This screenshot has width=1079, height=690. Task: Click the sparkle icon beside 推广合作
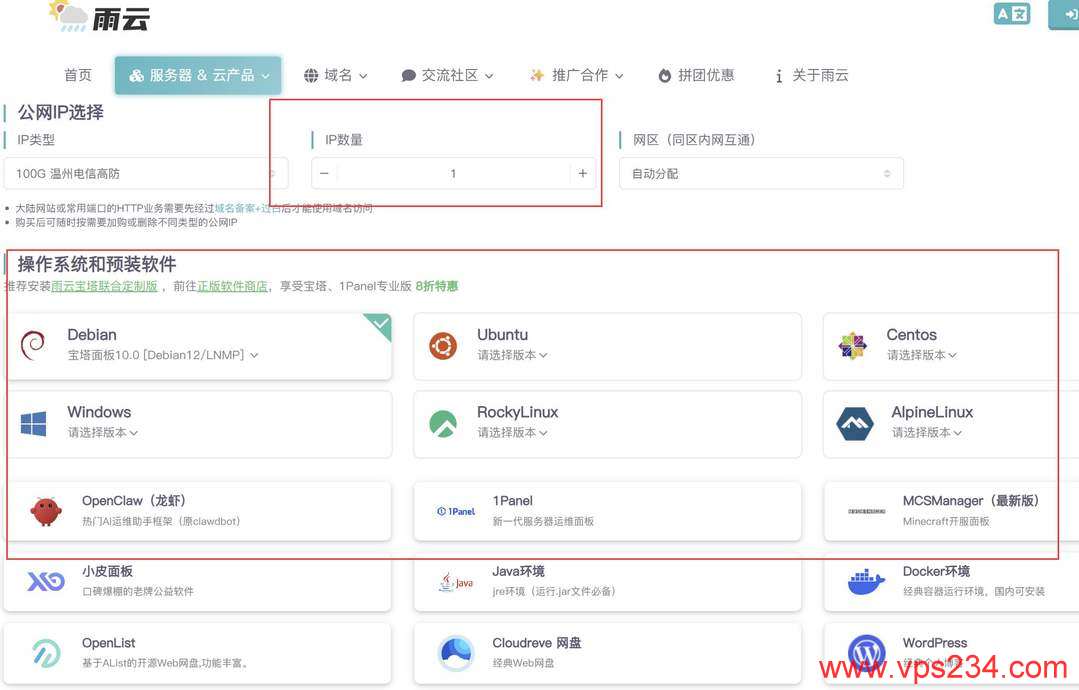537,75
